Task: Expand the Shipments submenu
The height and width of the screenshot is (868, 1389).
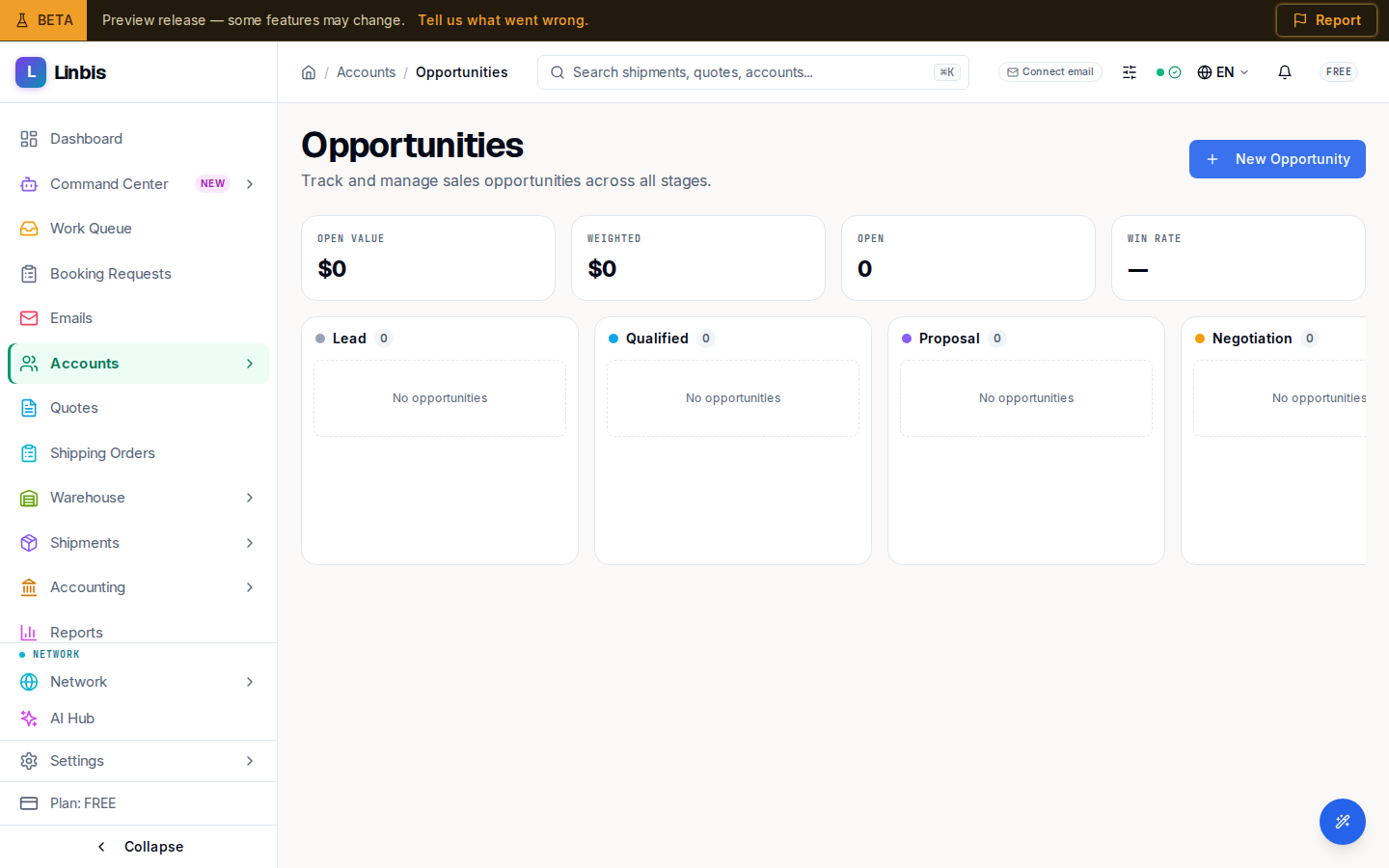Action: (x=250, y=543)
